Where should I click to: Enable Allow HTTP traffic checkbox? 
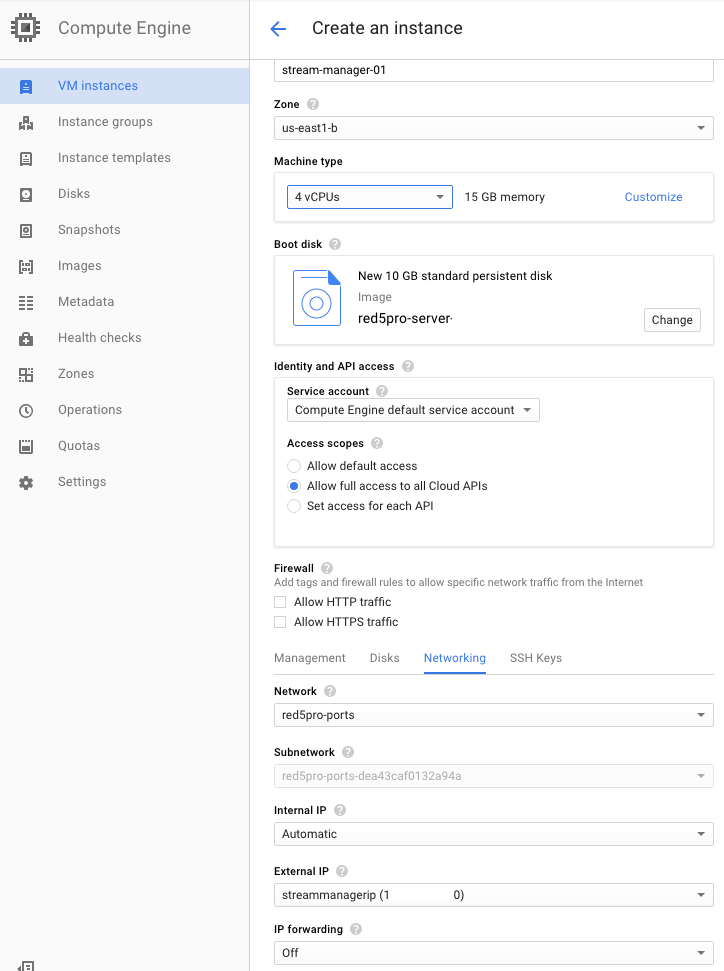tap(281, 602)
